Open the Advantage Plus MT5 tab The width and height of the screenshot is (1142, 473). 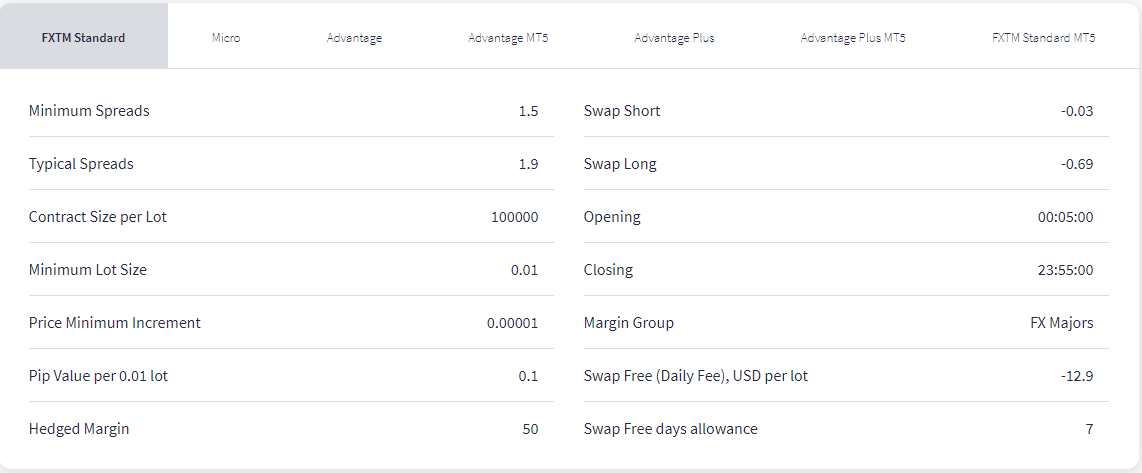[853, 38]
